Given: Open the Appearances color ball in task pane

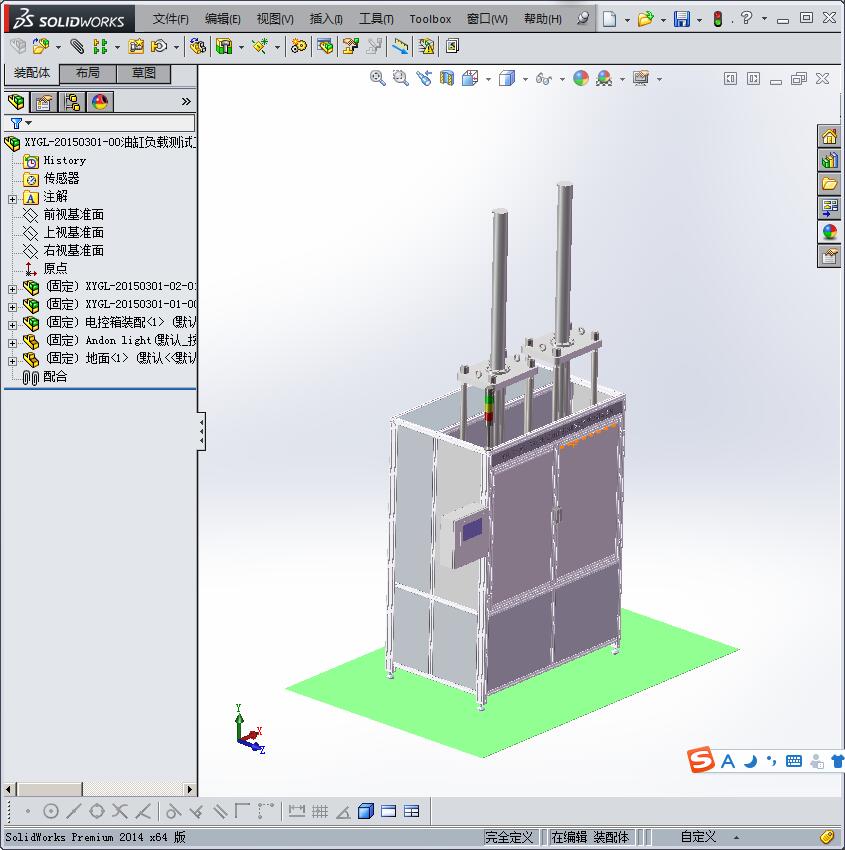Looking at the screenshot, I should click(x=829, y=232).
